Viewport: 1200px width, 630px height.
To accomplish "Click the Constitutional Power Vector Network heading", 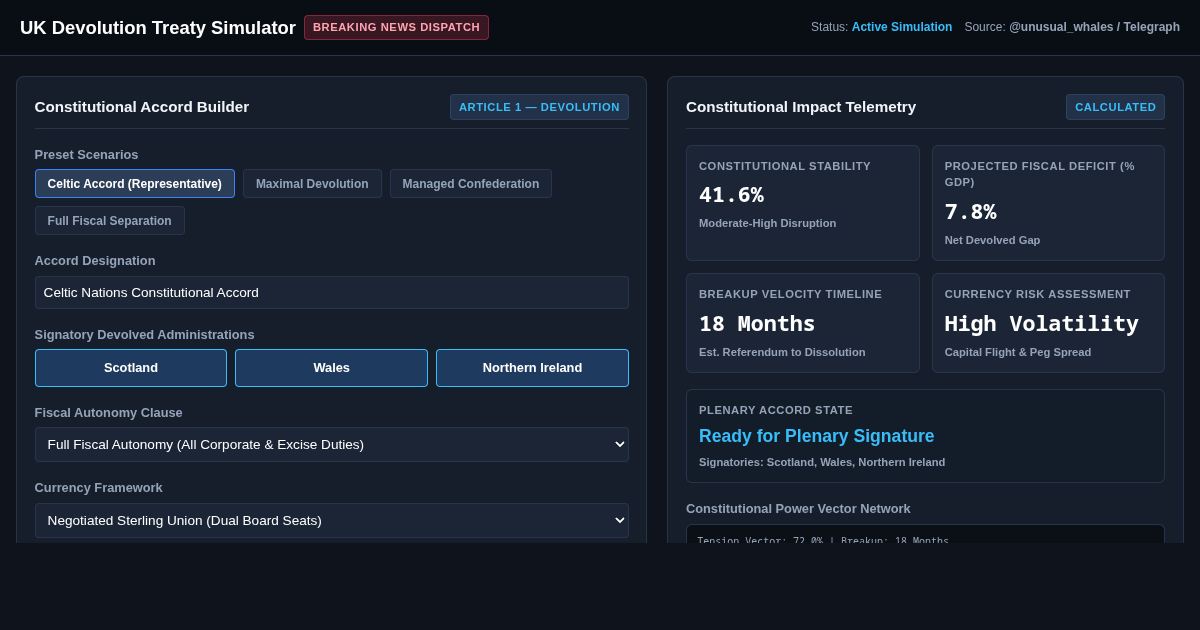I will [x=798, y=508].
